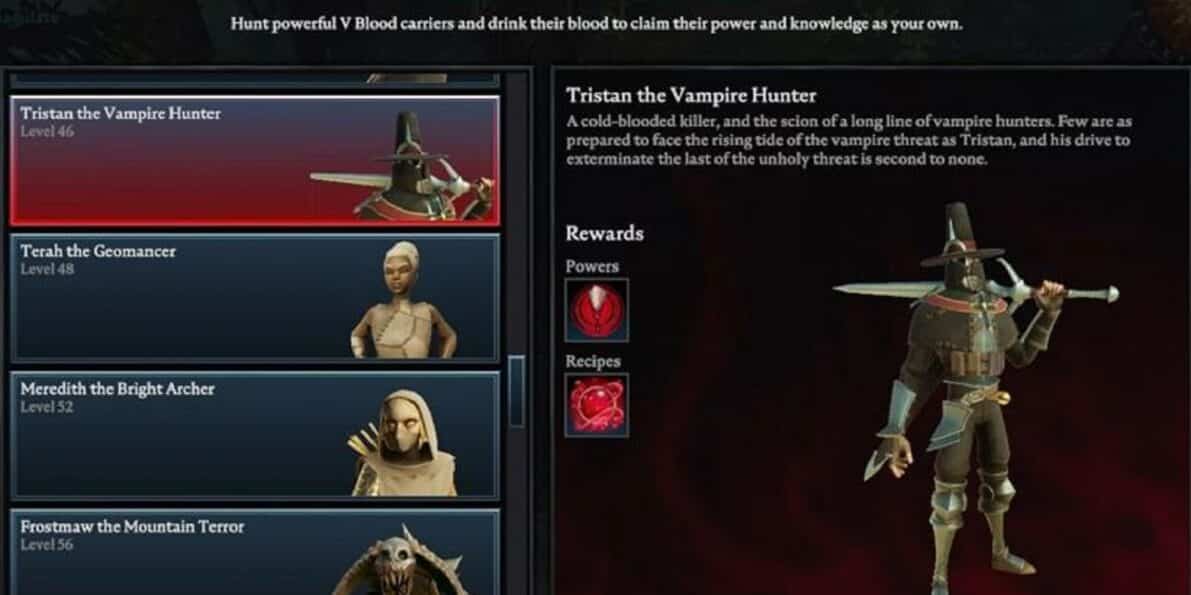Click Frostmaw's skull portrait
This screenshot has width=1191, height=595.
point(400,559)
